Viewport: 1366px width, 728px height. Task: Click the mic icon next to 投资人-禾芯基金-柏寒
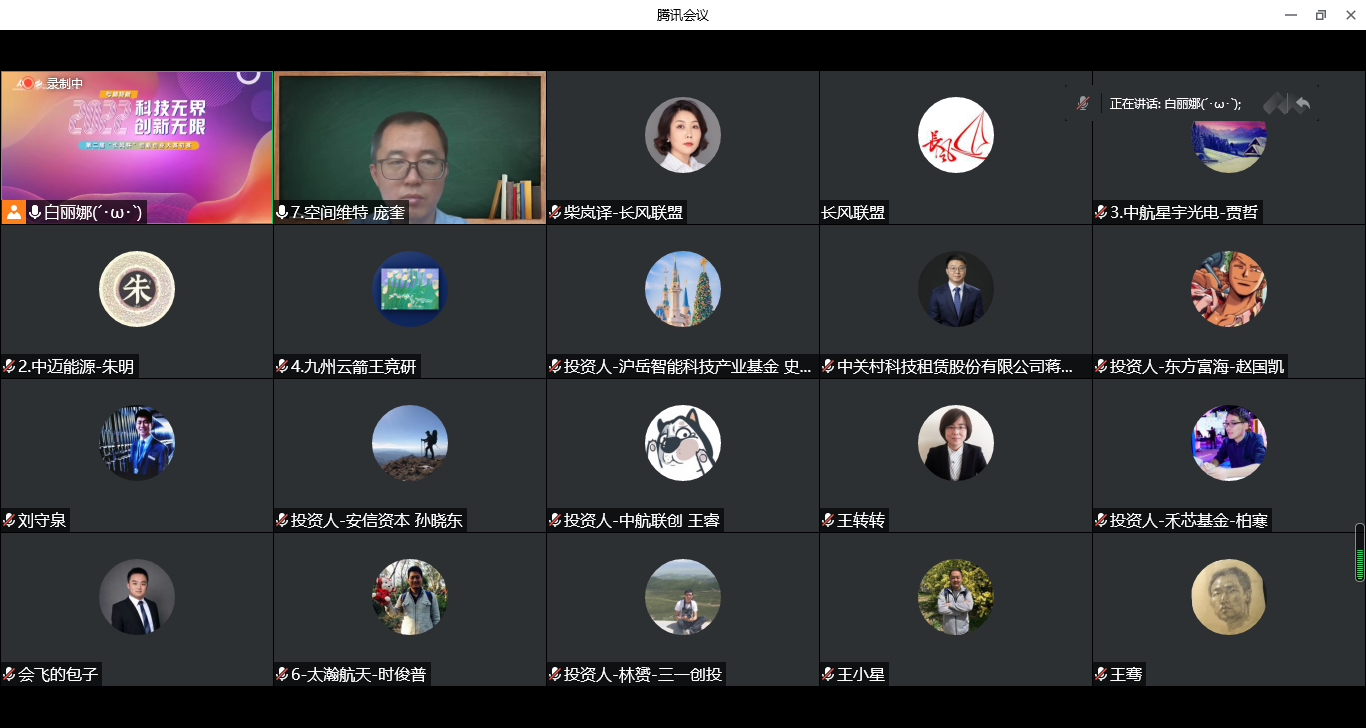1100,520
